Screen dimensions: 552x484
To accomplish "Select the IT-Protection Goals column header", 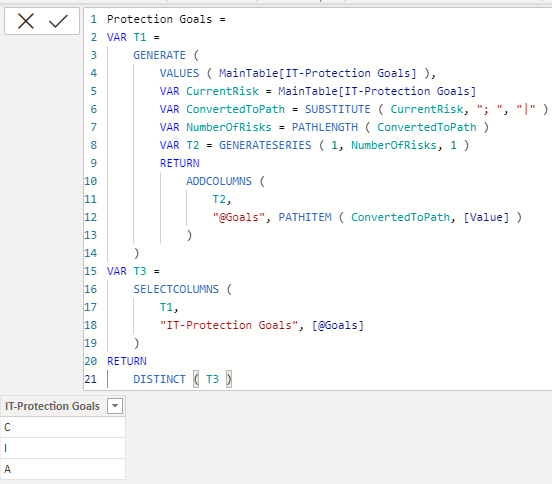I will [x=63, y=406].
